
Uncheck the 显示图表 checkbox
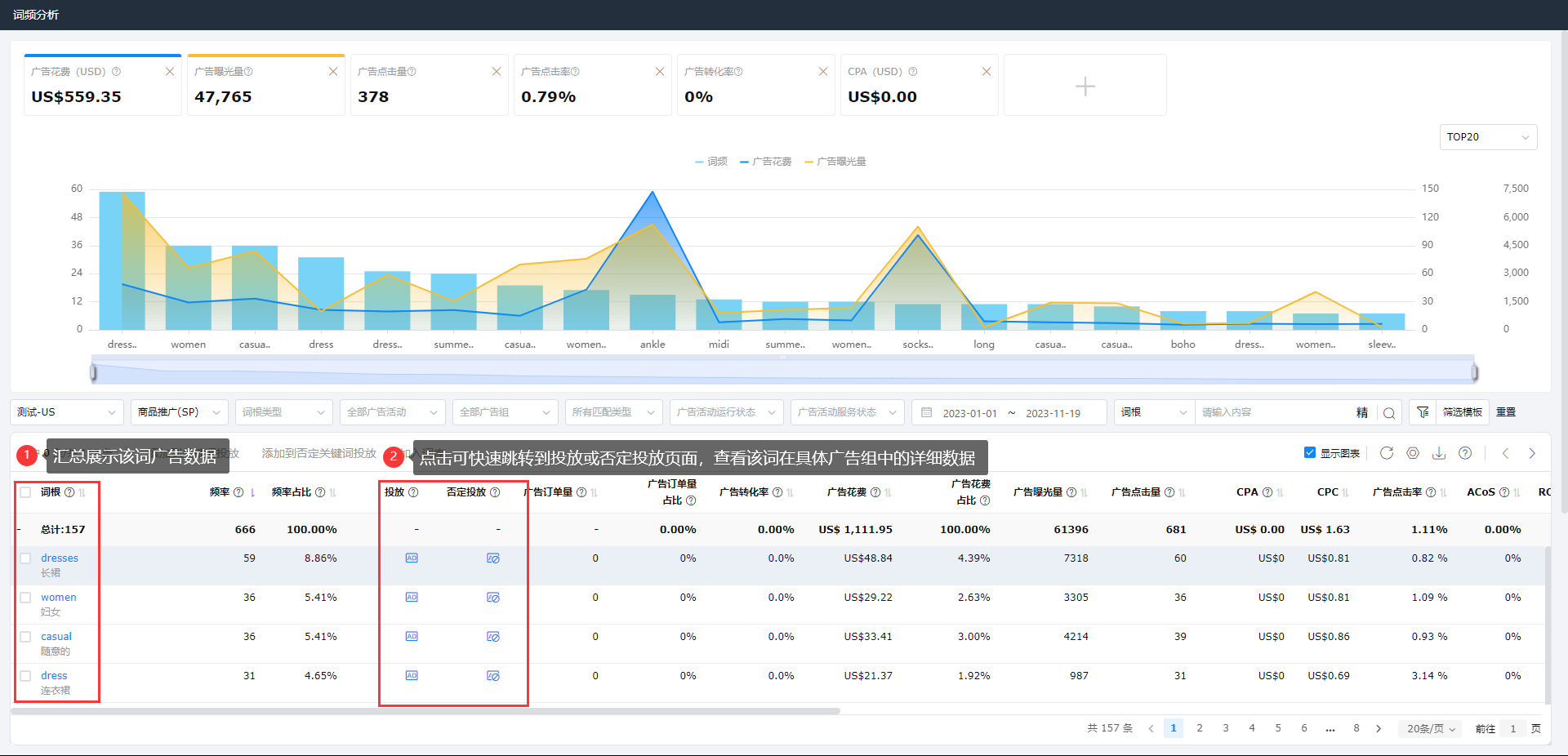click(x=1310, y=453)
